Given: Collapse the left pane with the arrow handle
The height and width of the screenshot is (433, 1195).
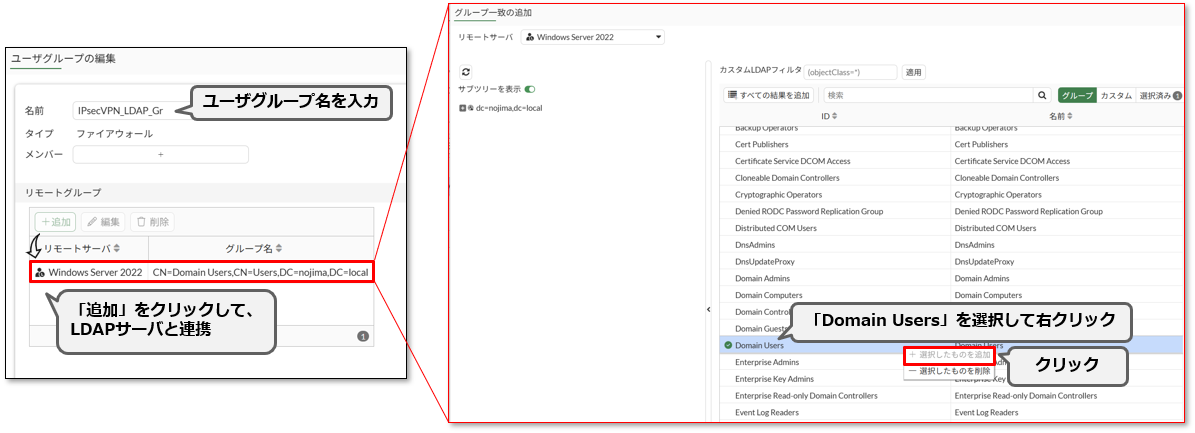Looking at the screenshot, I should pyautogui.click(x=709, y=309).
